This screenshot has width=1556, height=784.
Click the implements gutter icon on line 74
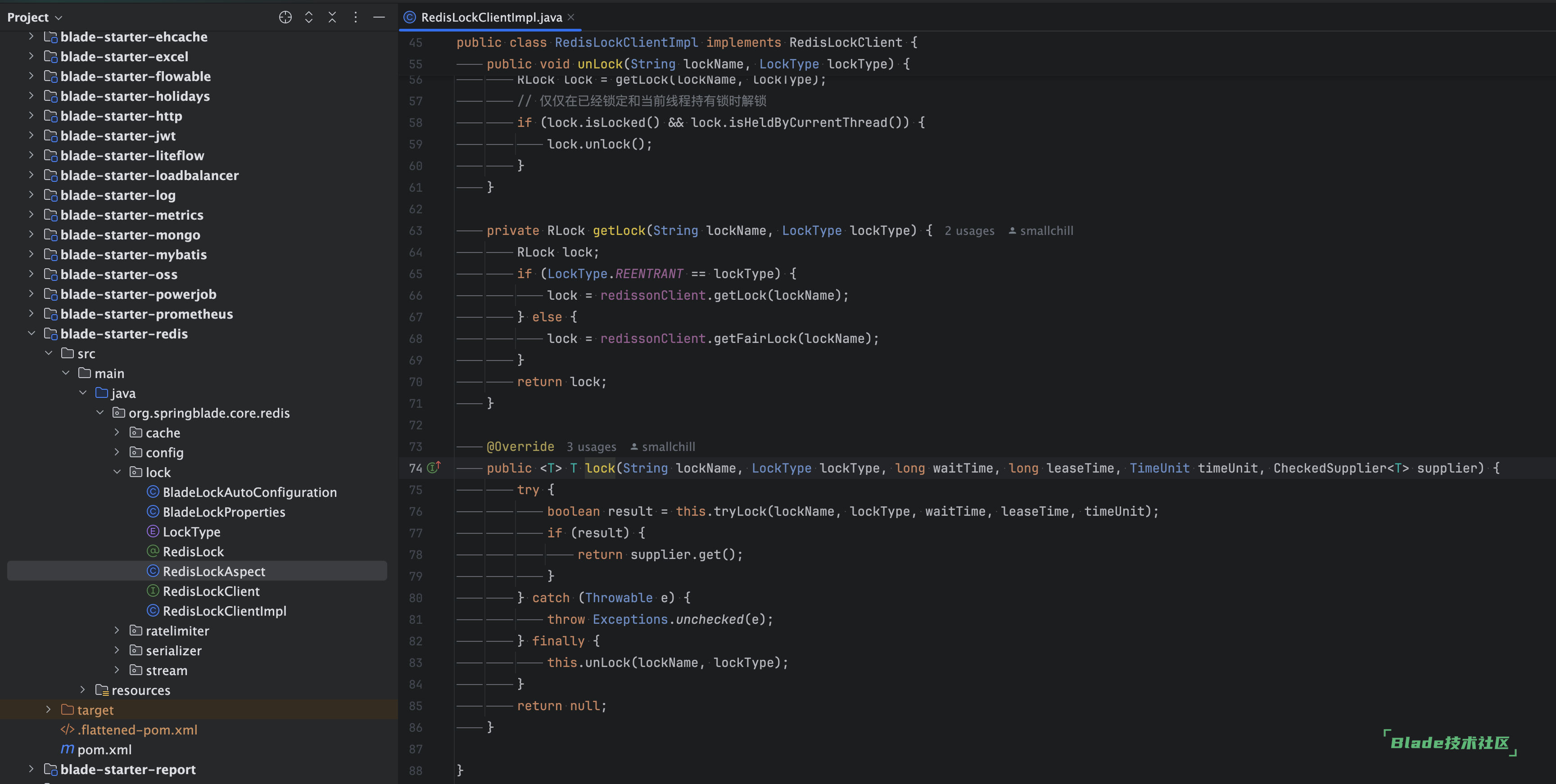pyautogui.click(x=434, y=468)
